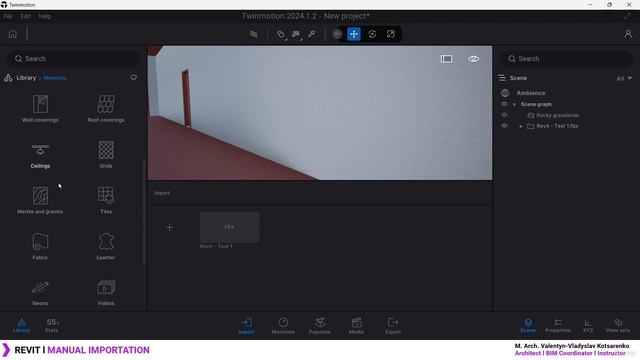Open the Neons material category
Viewport: 640px width, 360px height.
(40, 292)
